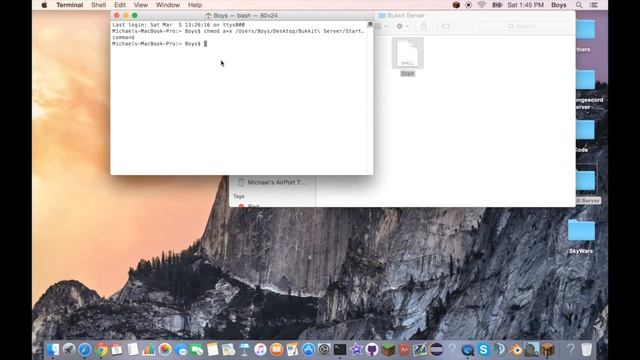Open Keynote from the Dock

pyautogui.click(x=244, y=350)
